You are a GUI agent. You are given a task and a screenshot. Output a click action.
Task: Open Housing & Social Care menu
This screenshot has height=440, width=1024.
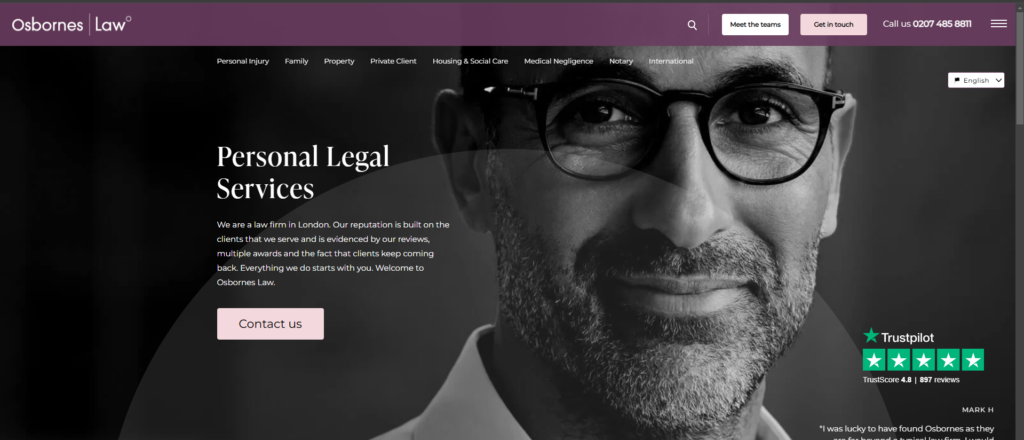(x=470, y=61)
